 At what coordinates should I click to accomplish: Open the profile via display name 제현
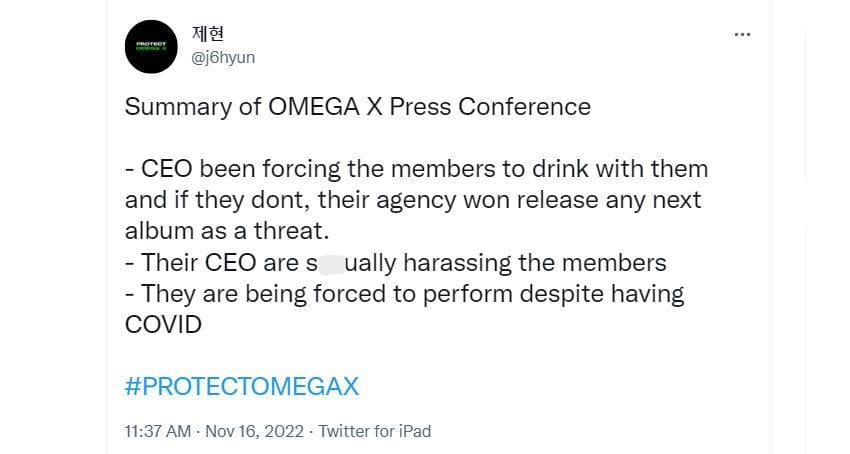(x=207, y=33)
